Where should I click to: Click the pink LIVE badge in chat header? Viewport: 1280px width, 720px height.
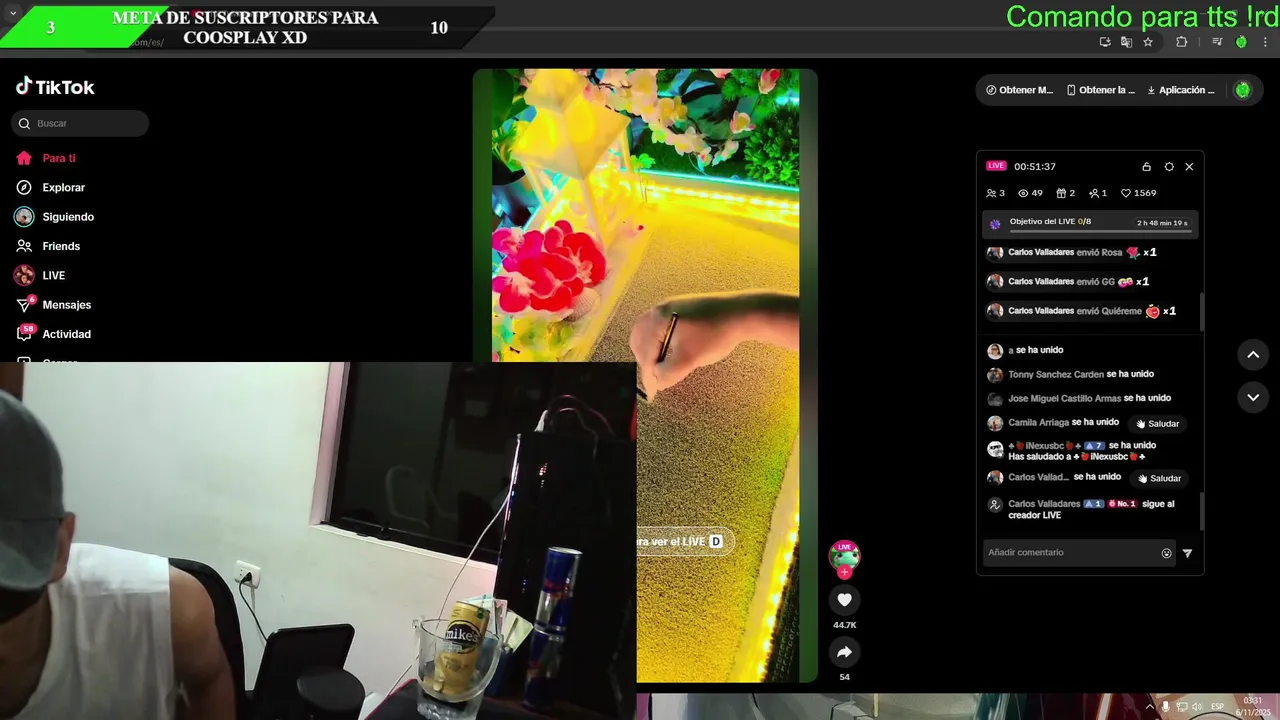pos(996,166)
